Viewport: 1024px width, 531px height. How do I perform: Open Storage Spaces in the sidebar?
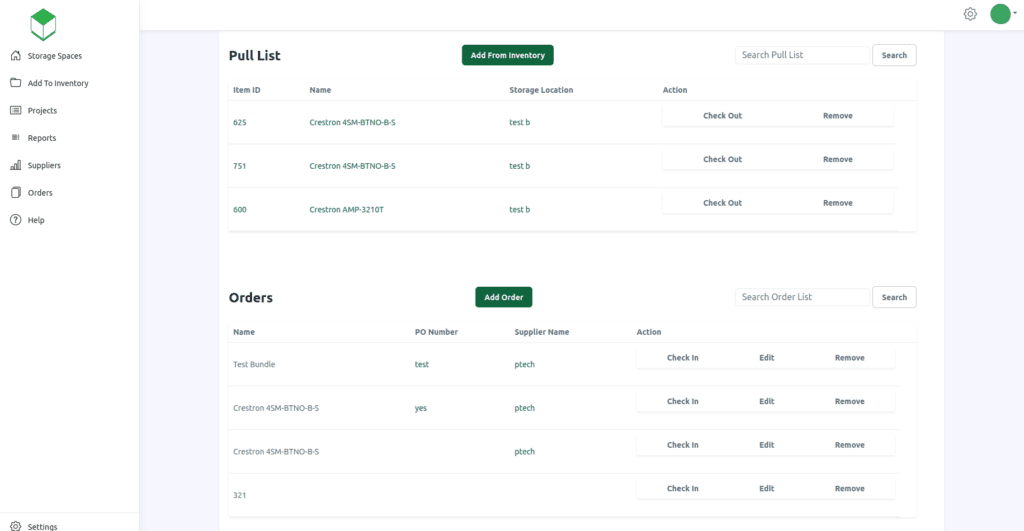pyautogui.click(x=55, y=56)
